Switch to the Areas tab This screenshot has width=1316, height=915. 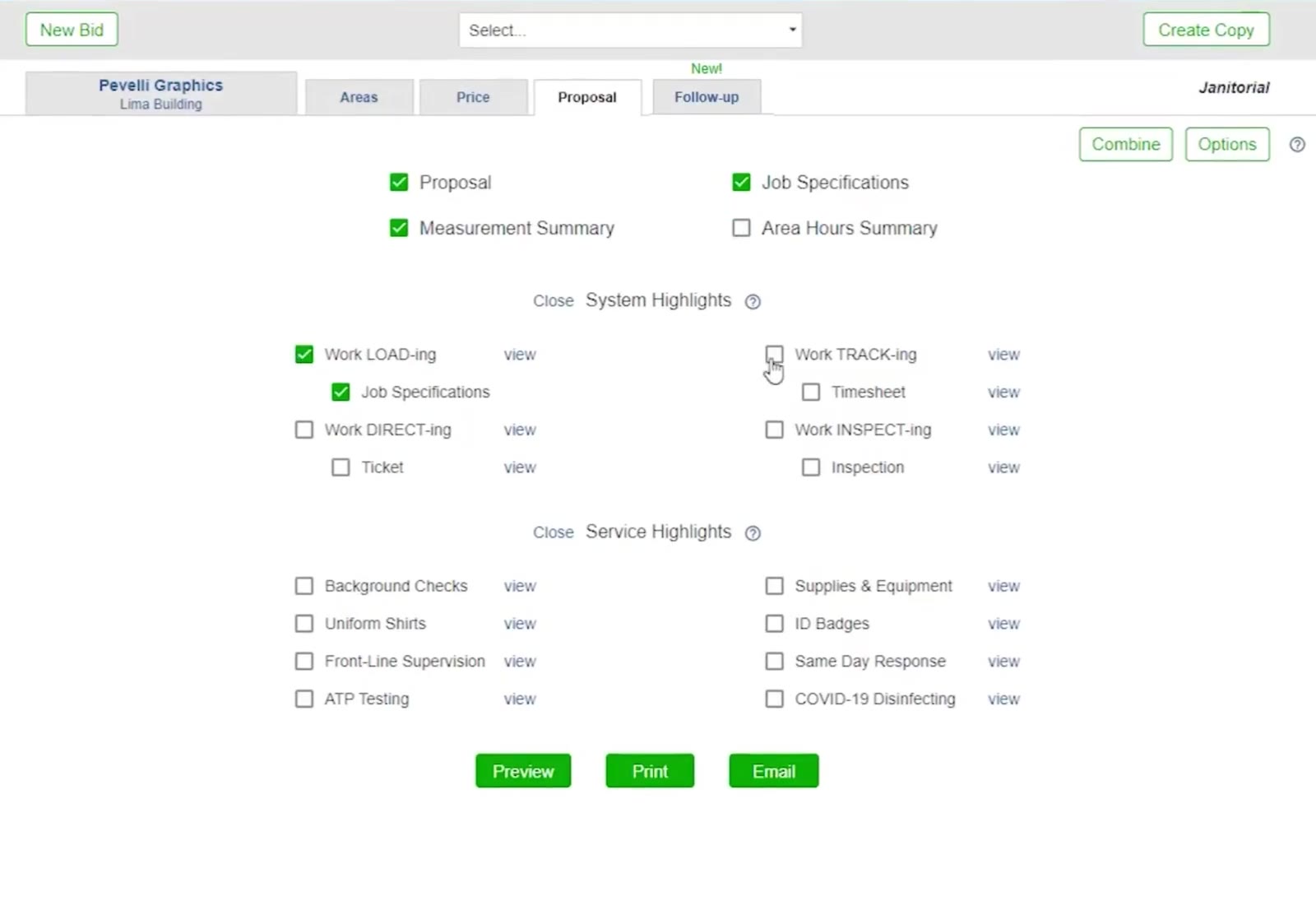click(359, 97)
